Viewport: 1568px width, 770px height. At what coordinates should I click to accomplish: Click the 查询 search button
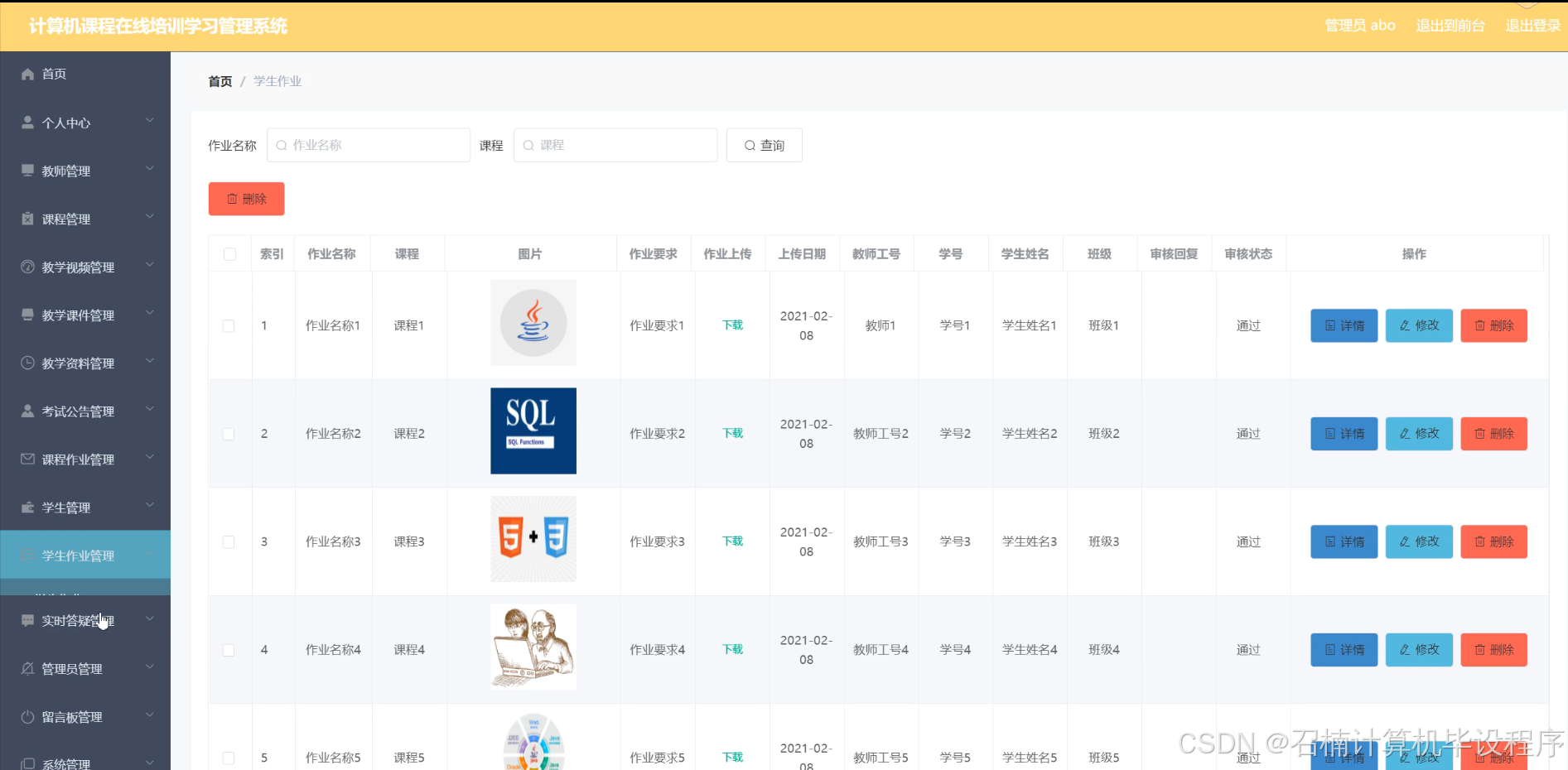[x=764, y=145]
